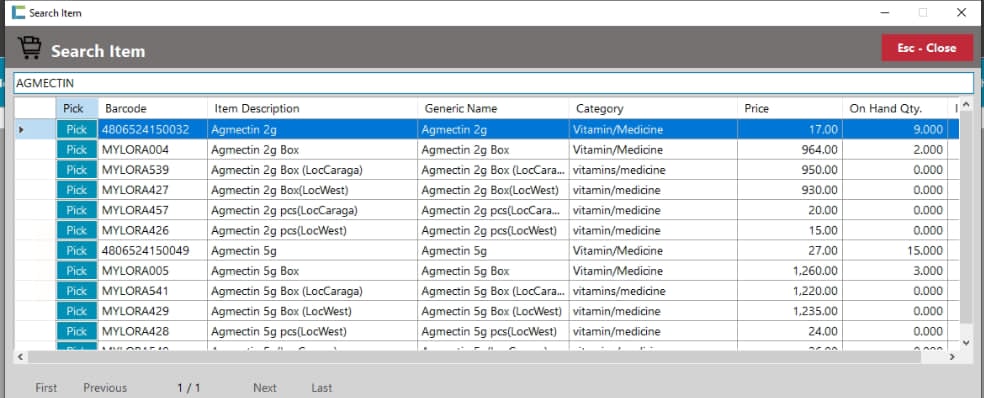
Task: Click the Pick column header
Action: pyautogui.click(x=77, y=109)
